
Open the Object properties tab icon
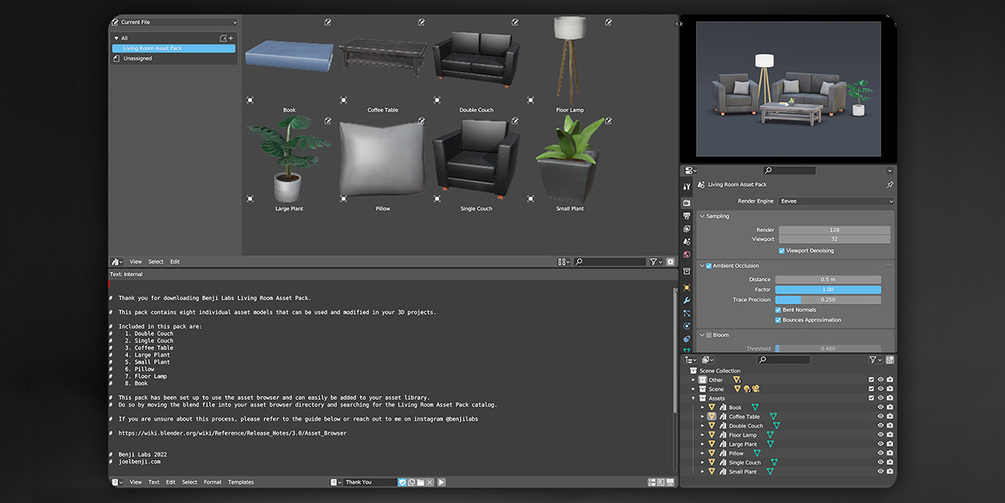pyautogui.click(x=686, y=288)
